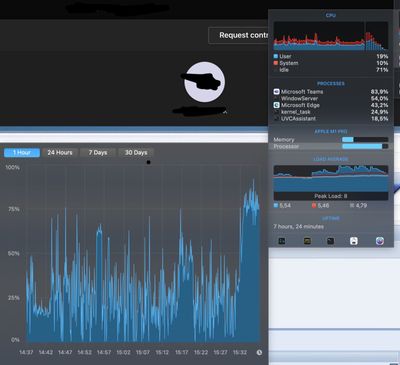Open the white System Information icon
Image resolution: width=400 pixels, height=365 pixels.
354,241
